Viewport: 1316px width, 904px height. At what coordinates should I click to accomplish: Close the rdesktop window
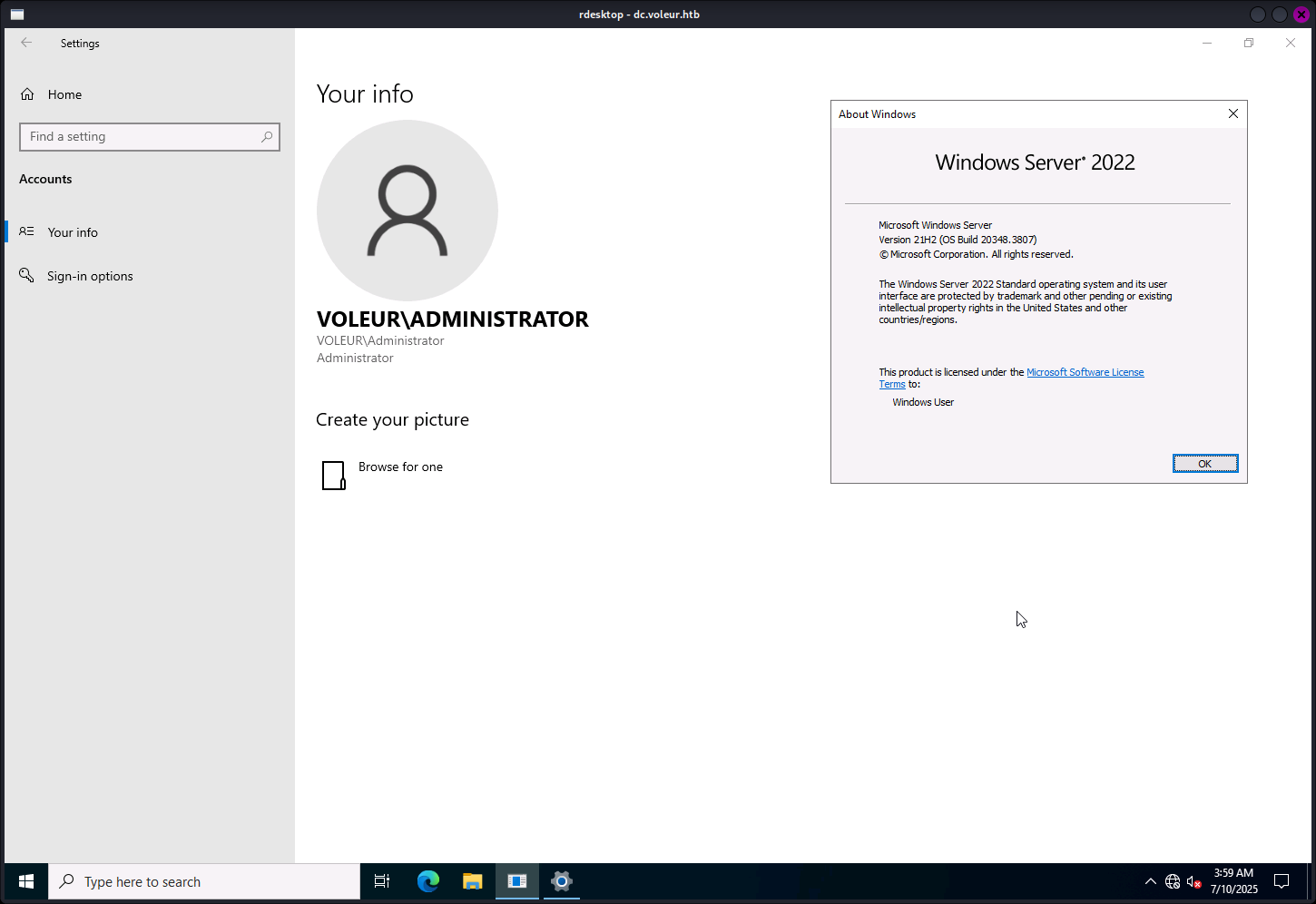coord(1301,15)
